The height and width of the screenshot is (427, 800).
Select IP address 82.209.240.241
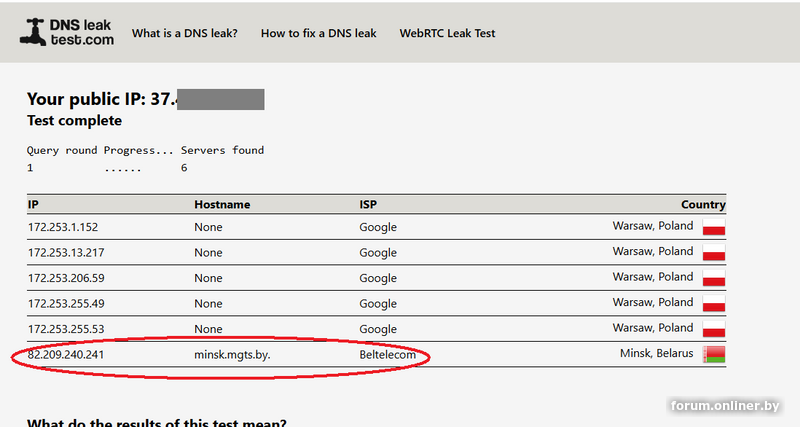tap(66, 355)
